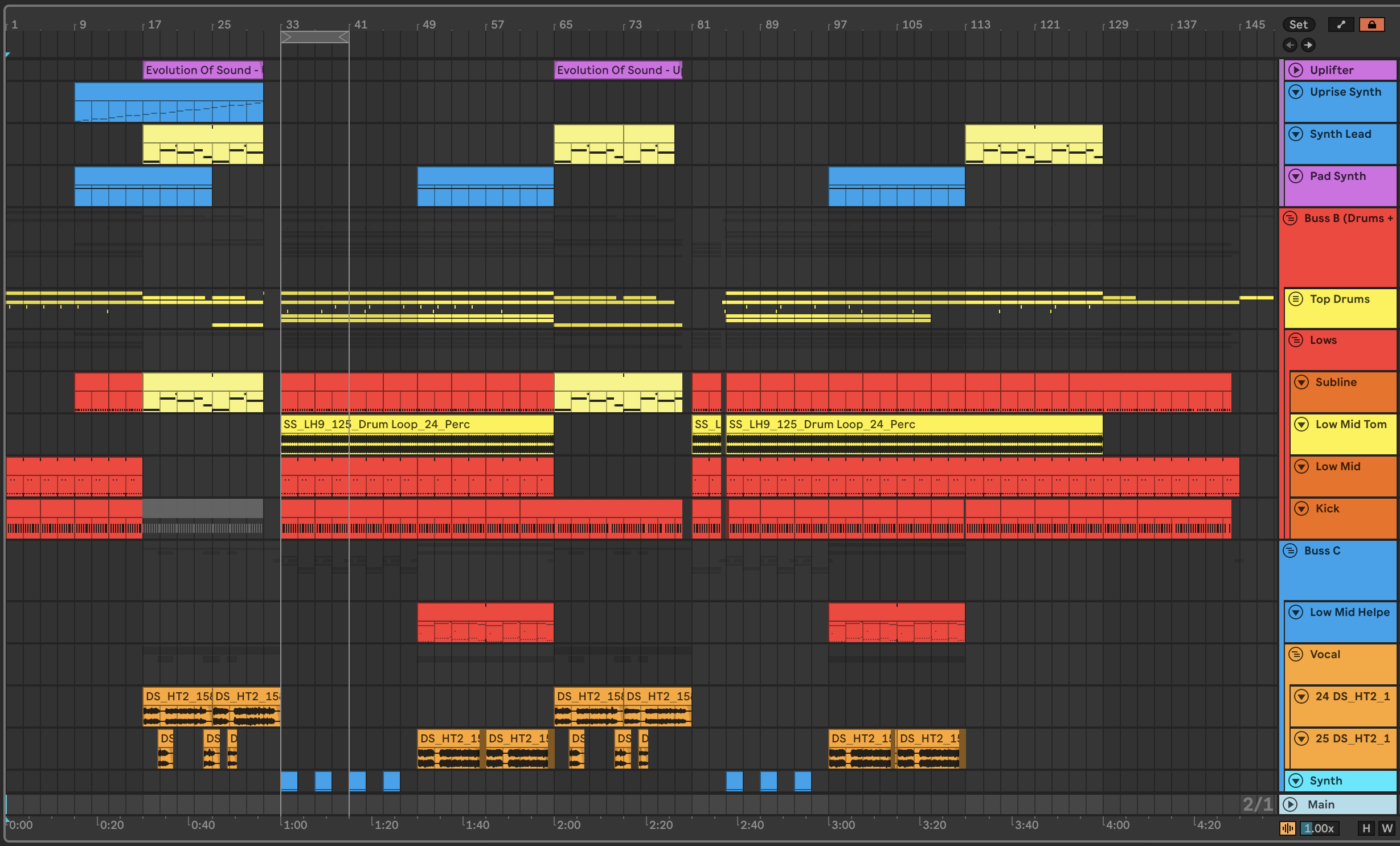
Task: Click bar 97 in the beat ruler
Action: coord(840,24)
